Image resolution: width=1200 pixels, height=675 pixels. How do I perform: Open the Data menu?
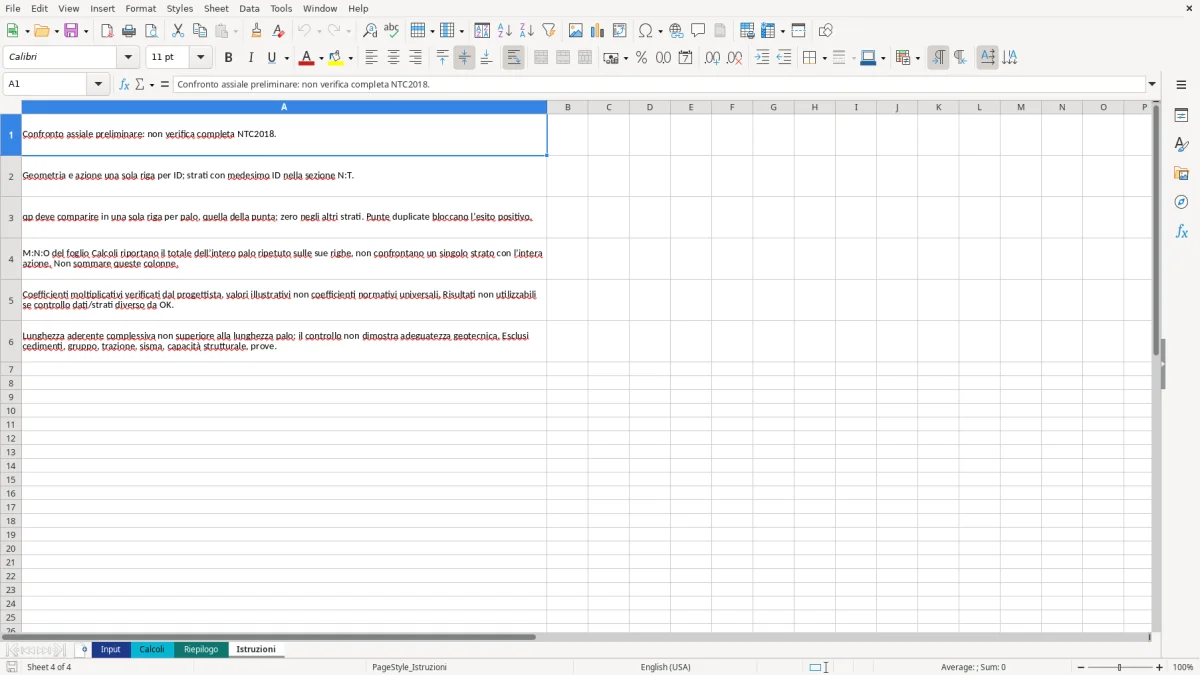tap(249, 8)
